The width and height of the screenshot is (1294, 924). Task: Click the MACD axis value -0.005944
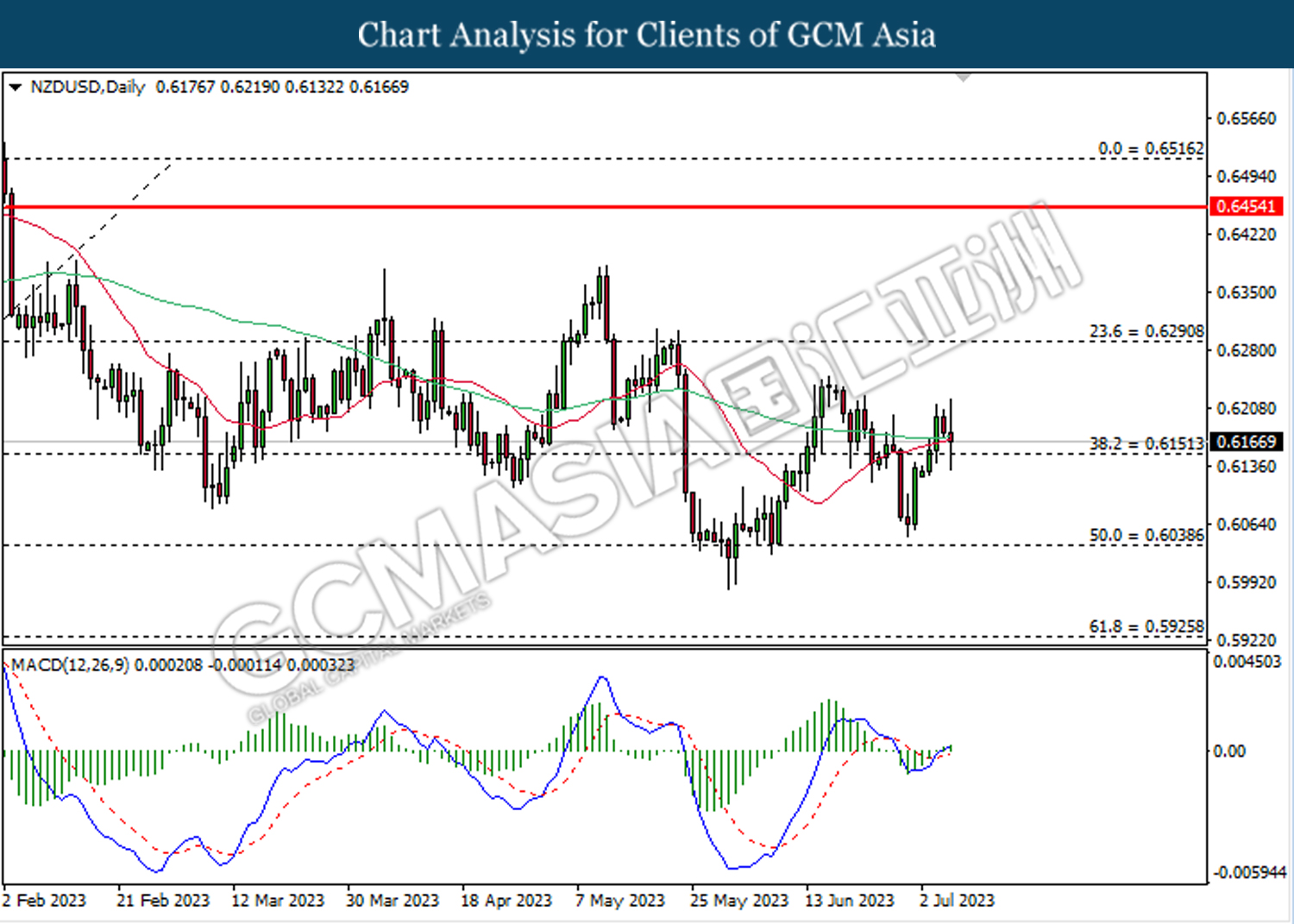pyautogui.click(x=1249, y=873)
